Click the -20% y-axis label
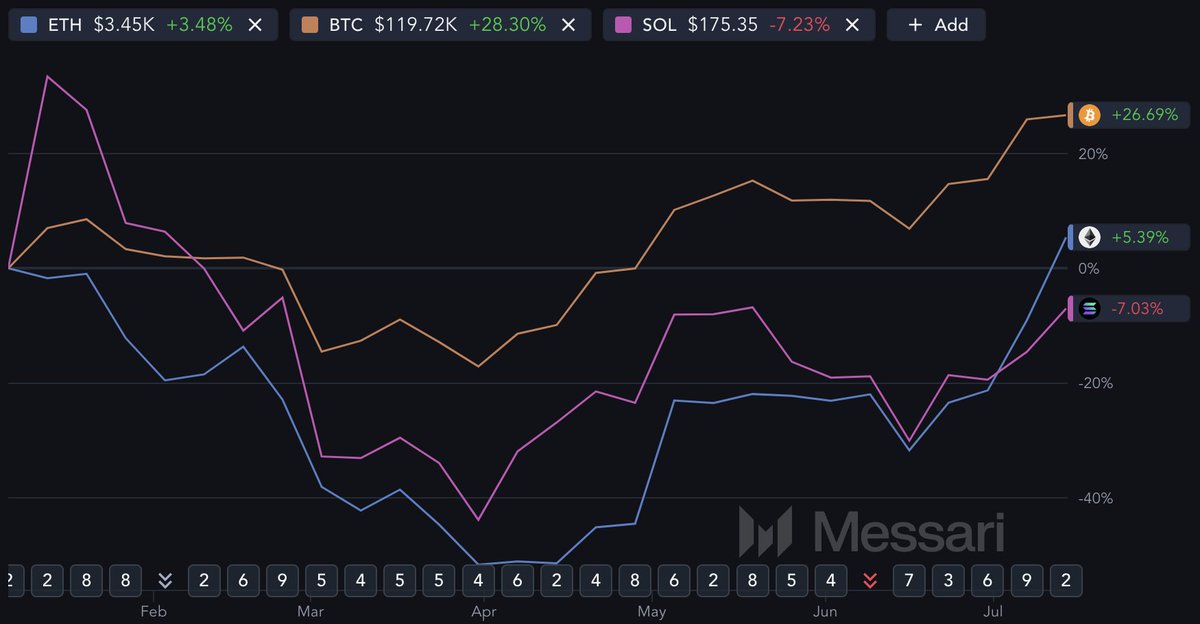 click(x=1096, y=383)
